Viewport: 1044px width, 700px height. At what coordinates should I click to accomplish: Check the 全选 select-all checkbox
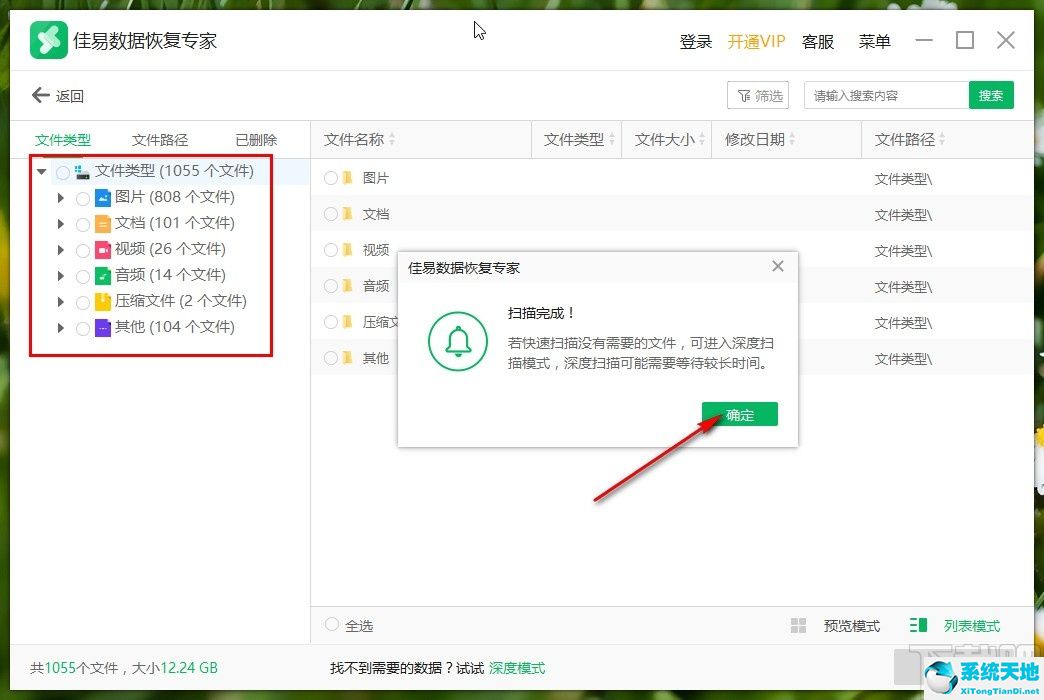click(x=330, y=625)
